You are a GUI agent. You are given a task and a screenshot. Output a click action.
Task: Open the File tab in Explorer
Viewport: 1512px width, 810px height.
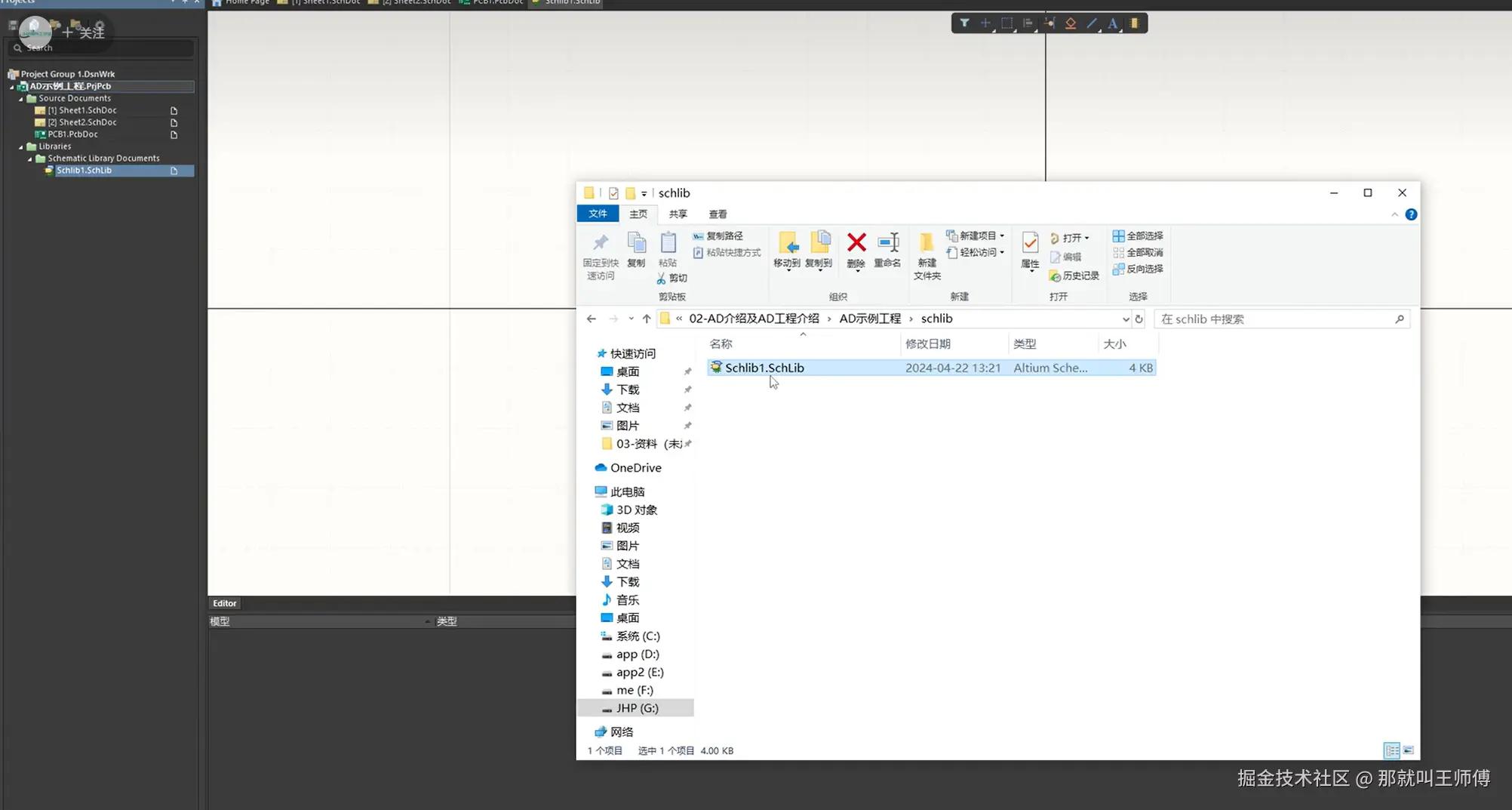[598, 214]
